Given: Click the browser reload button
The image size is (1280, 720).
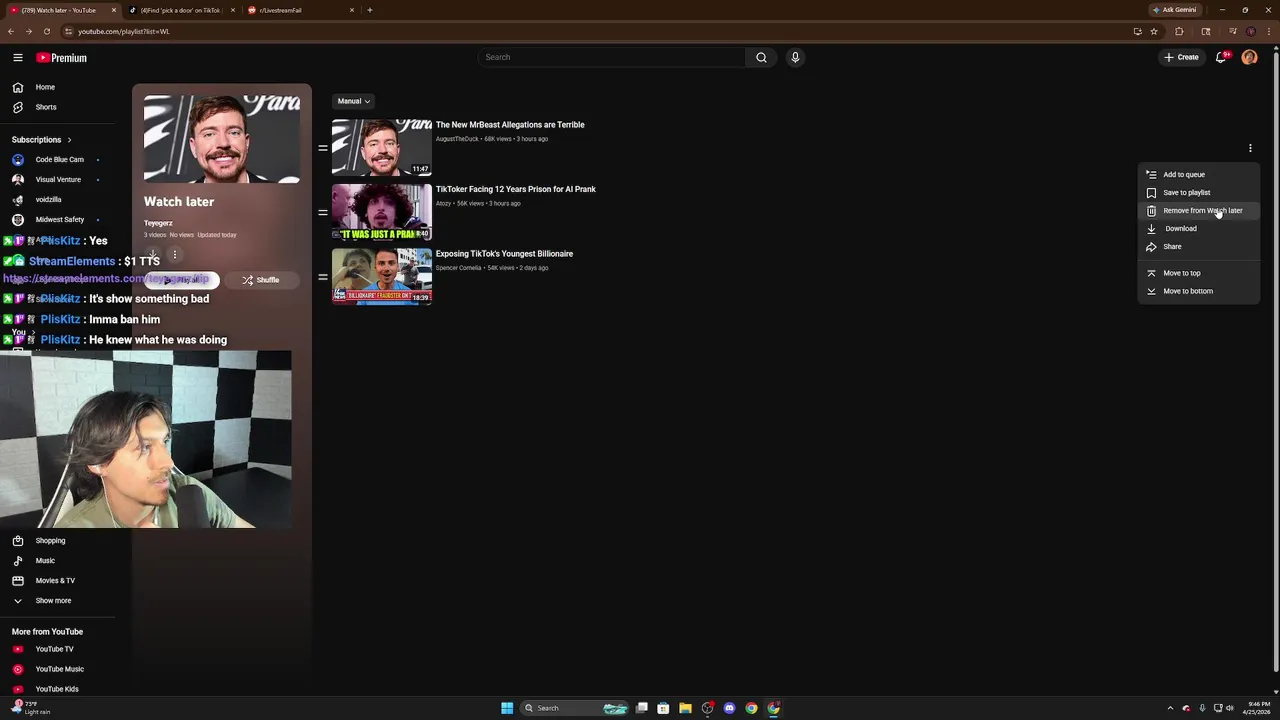Looking at the screenshot, I should (46, 31).
